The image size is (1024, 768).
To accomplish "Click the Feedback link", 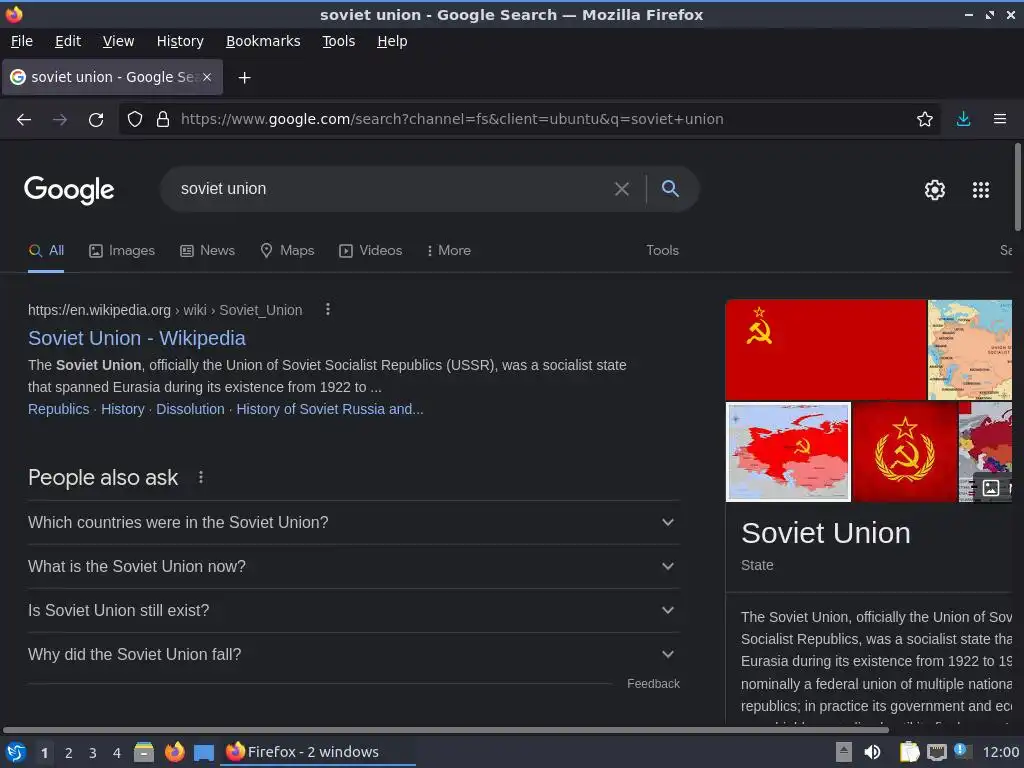I will 653,684.
